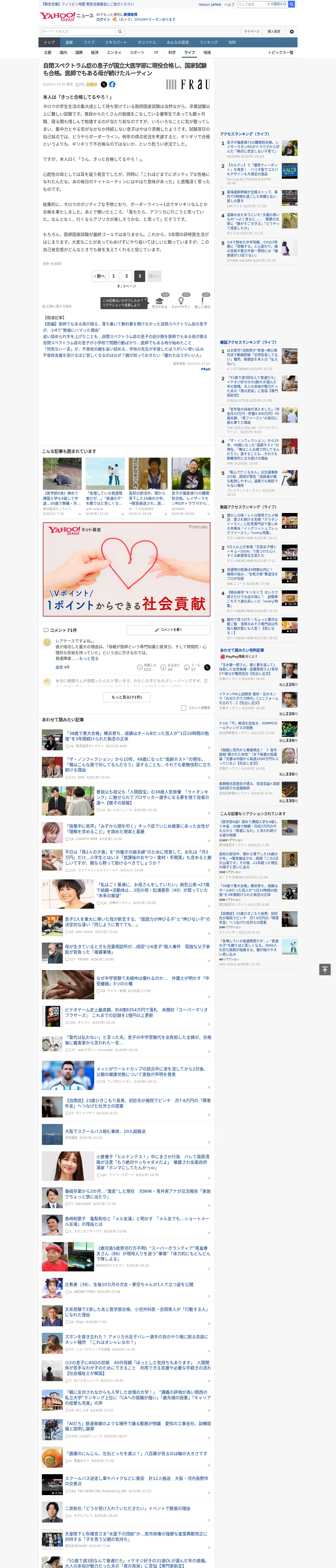Click the scroll-to-top arrow button
This screenshot has width=336, height=1568.
pyautogui.click(x=325, y=970)
